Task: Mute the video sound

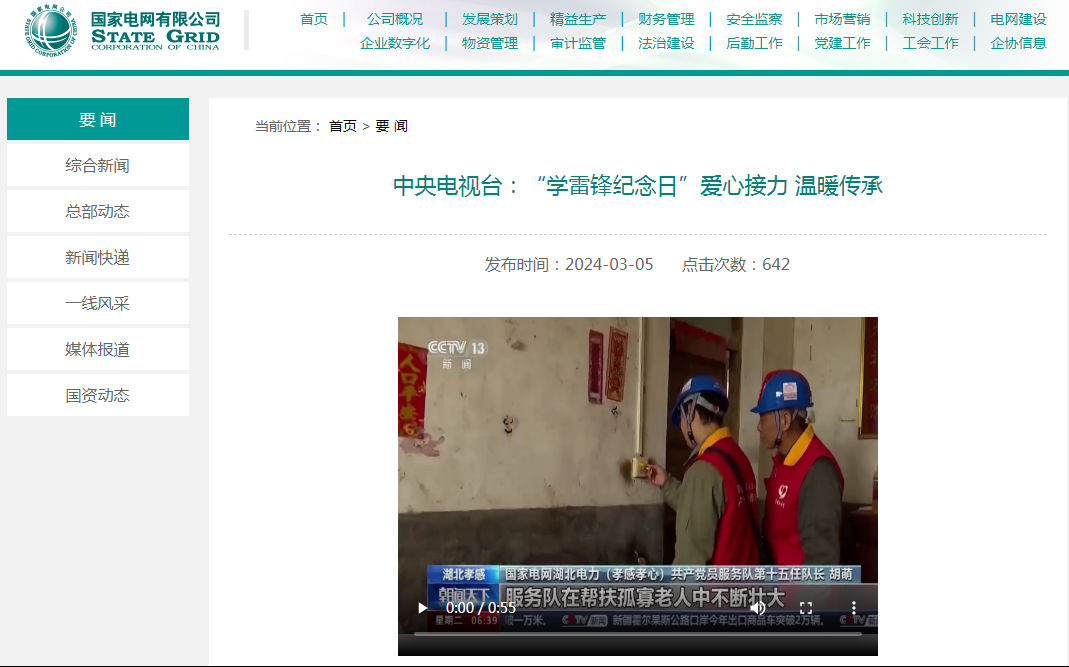Action: [x=757, y=608]
